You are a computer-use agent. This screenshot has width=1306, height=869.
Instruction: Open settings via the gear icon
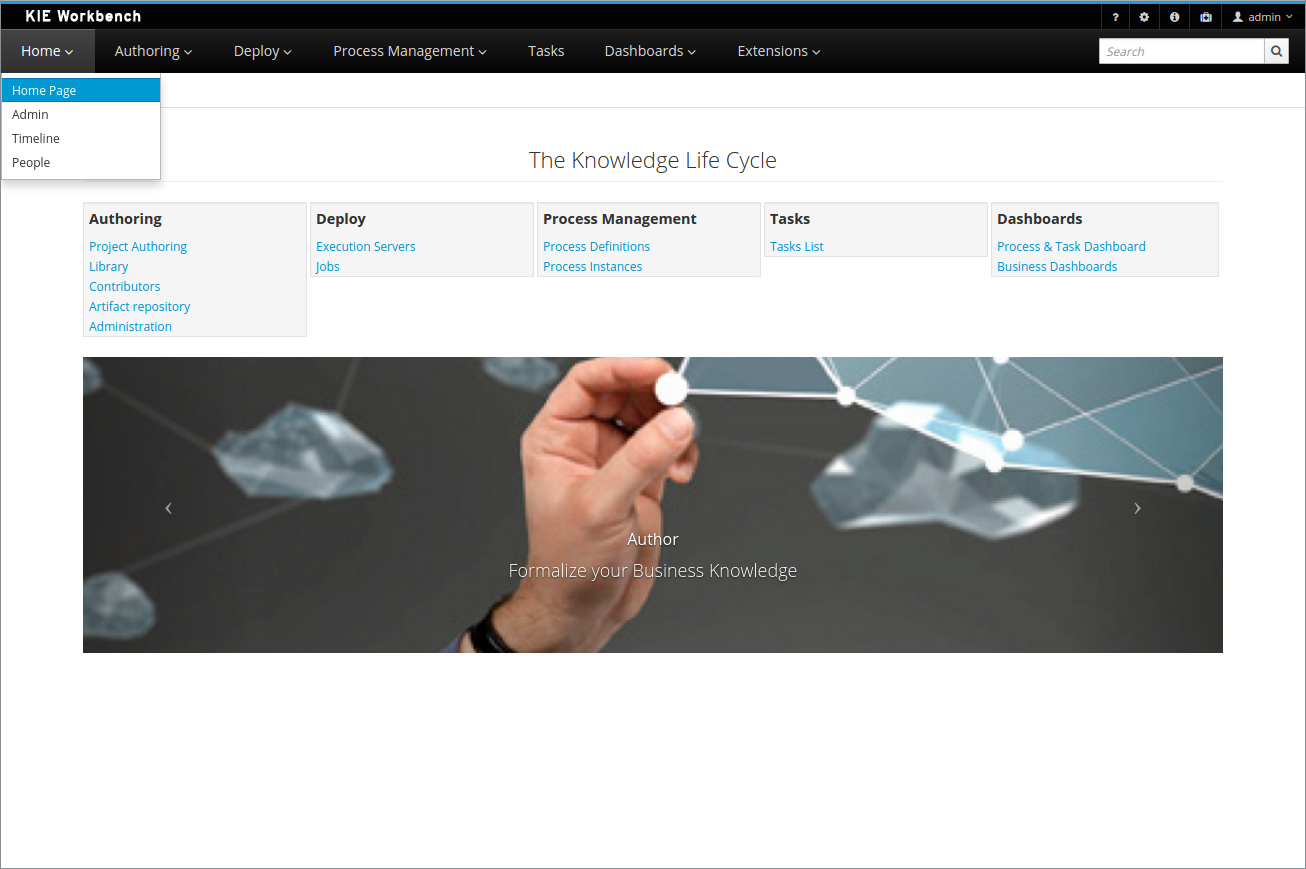(x=1144, y=17)
